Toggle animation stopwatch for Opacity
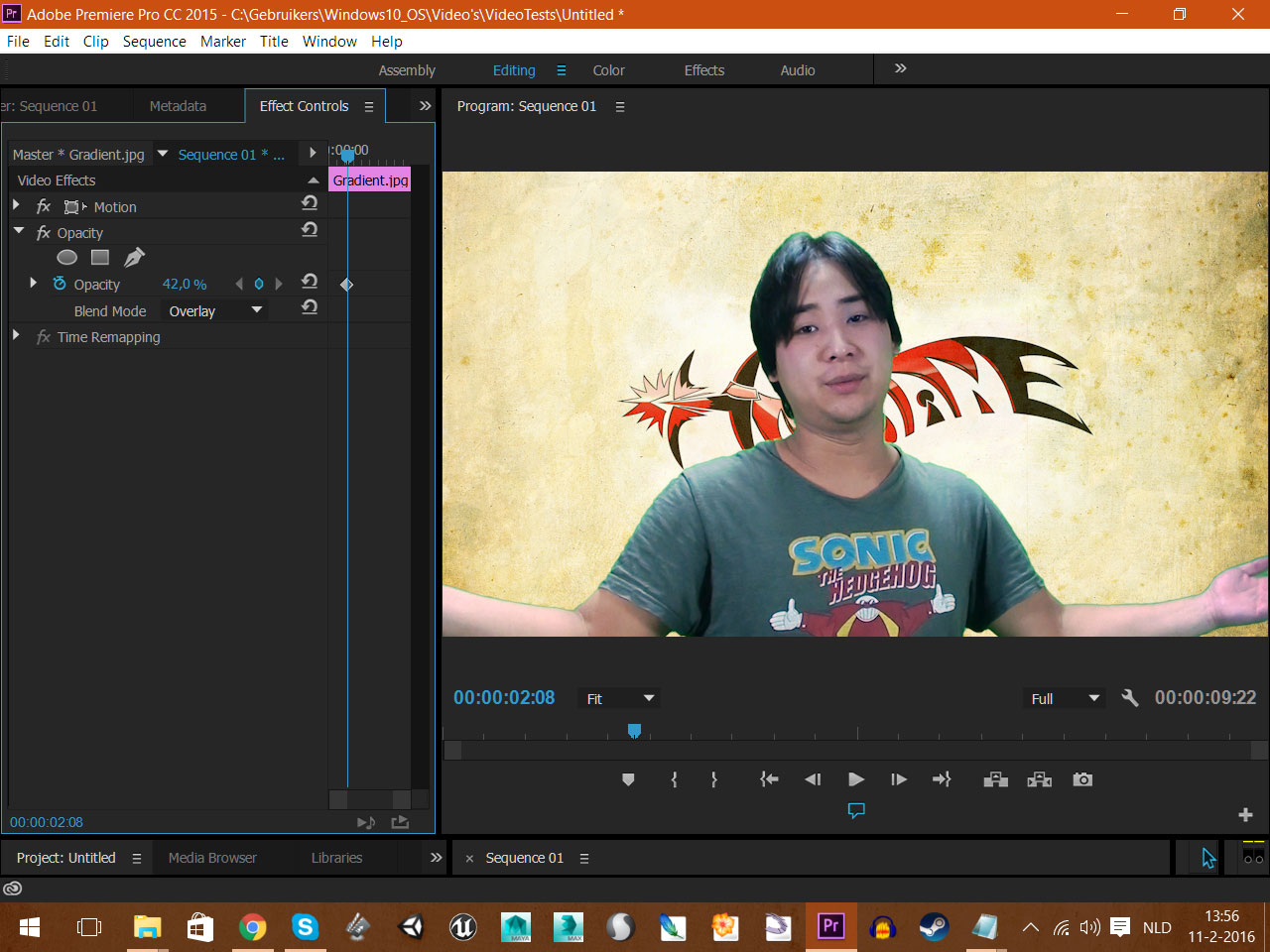Screen dimensions: 1270x952 (x=61, y=284)
